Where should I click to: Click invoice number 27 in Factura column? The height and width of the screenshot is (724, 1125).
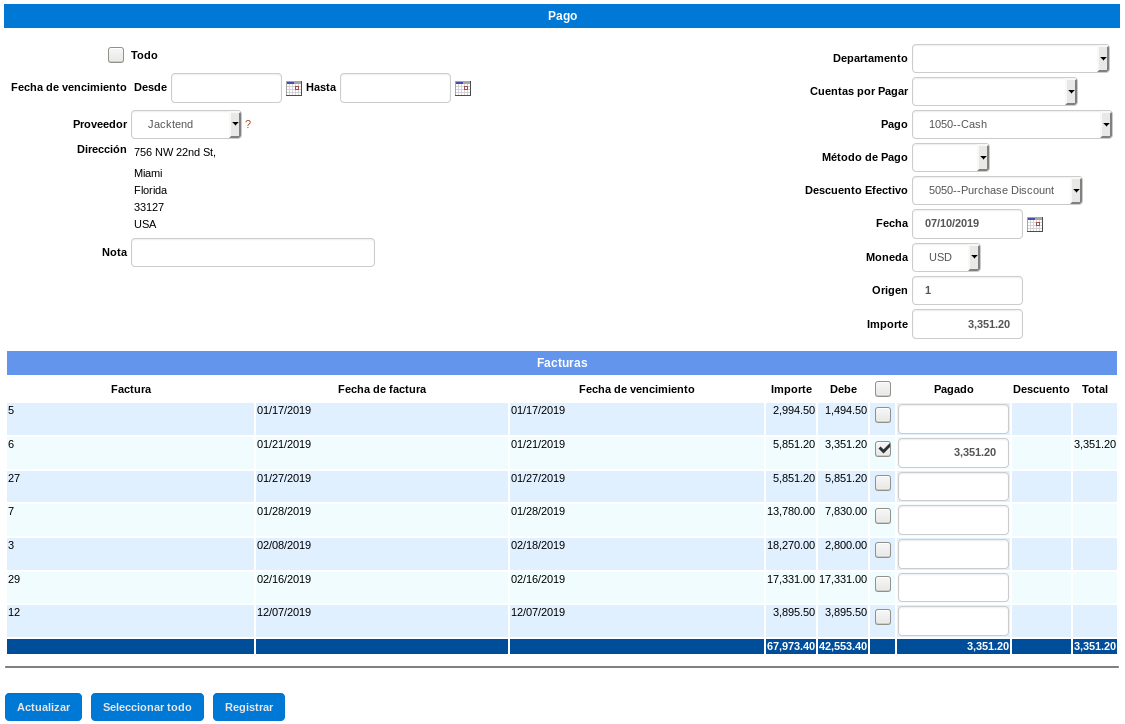(14, 479)
